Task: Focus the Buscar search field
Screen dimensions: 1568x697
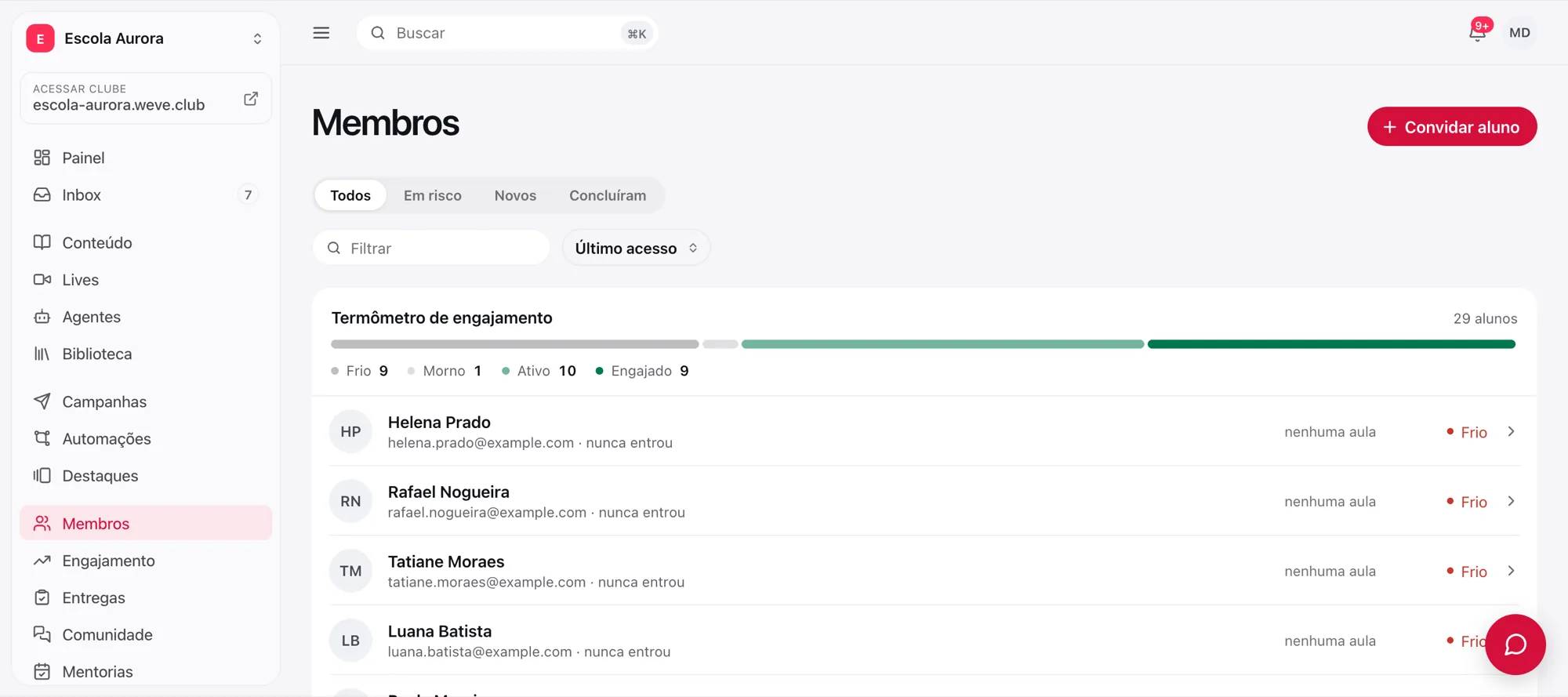Action: point(507,33)
